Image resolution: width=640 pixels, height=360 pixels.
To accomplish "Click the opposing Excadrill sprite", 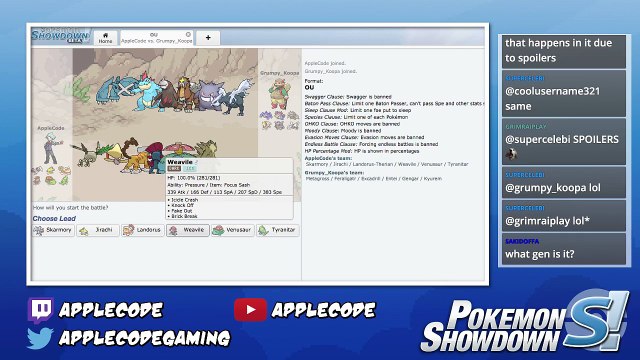I will click(x=167, y=95).
